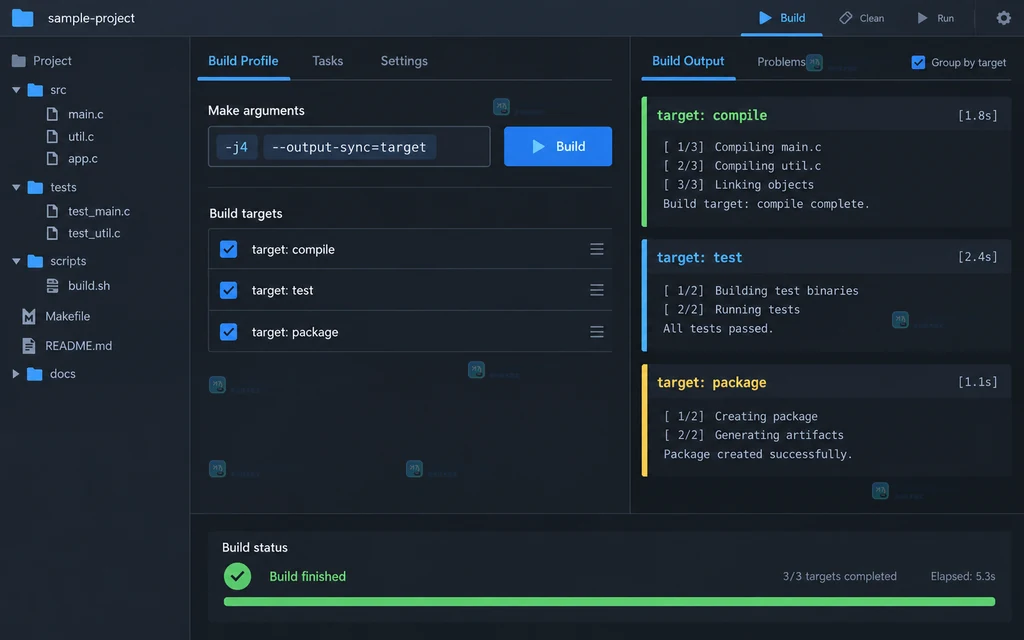Viewport: 1024px width, 640px height.
Task: Click the drag handle for target: package
Action: click(x=597, y=332)
